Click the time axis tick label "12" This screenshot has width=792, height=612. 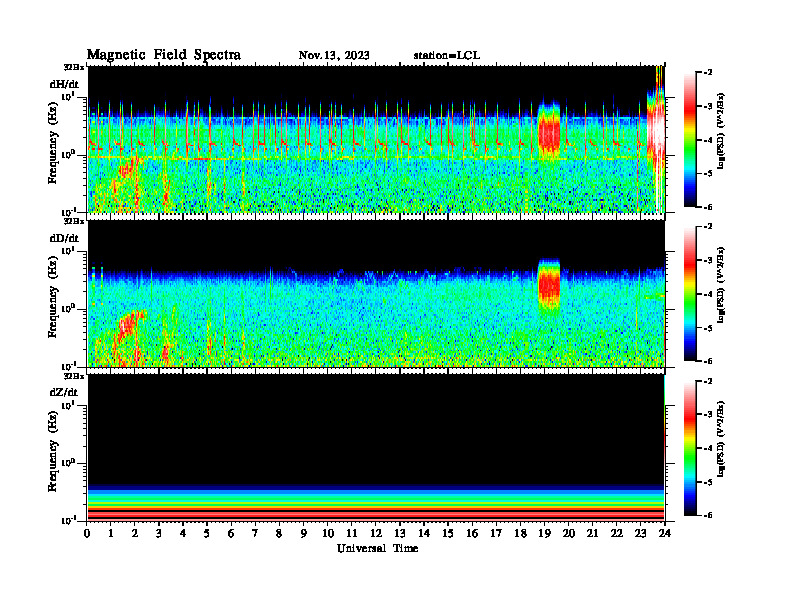(376, 534)
